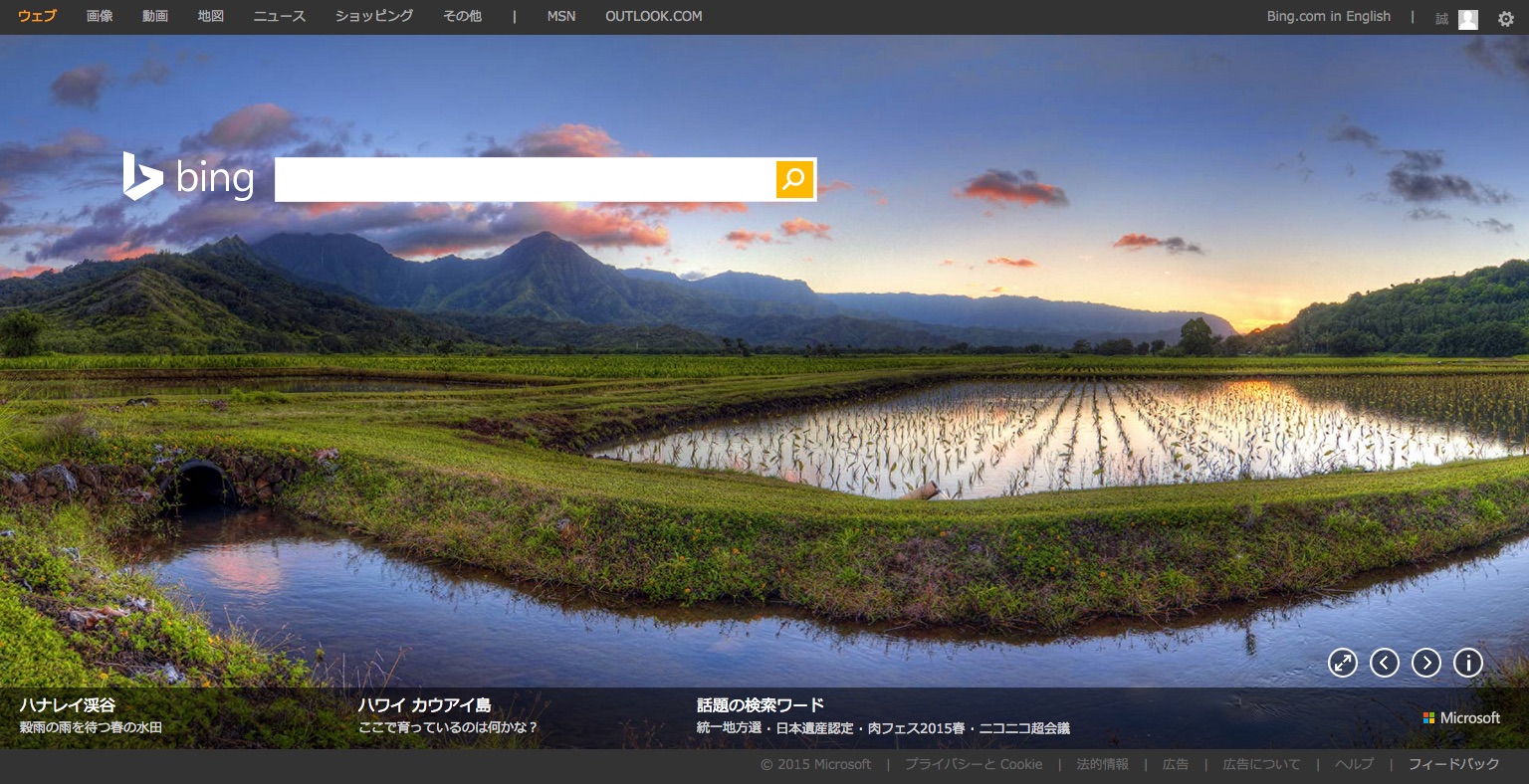Open プライバシーと Cookie footer link

pos(973,764)
